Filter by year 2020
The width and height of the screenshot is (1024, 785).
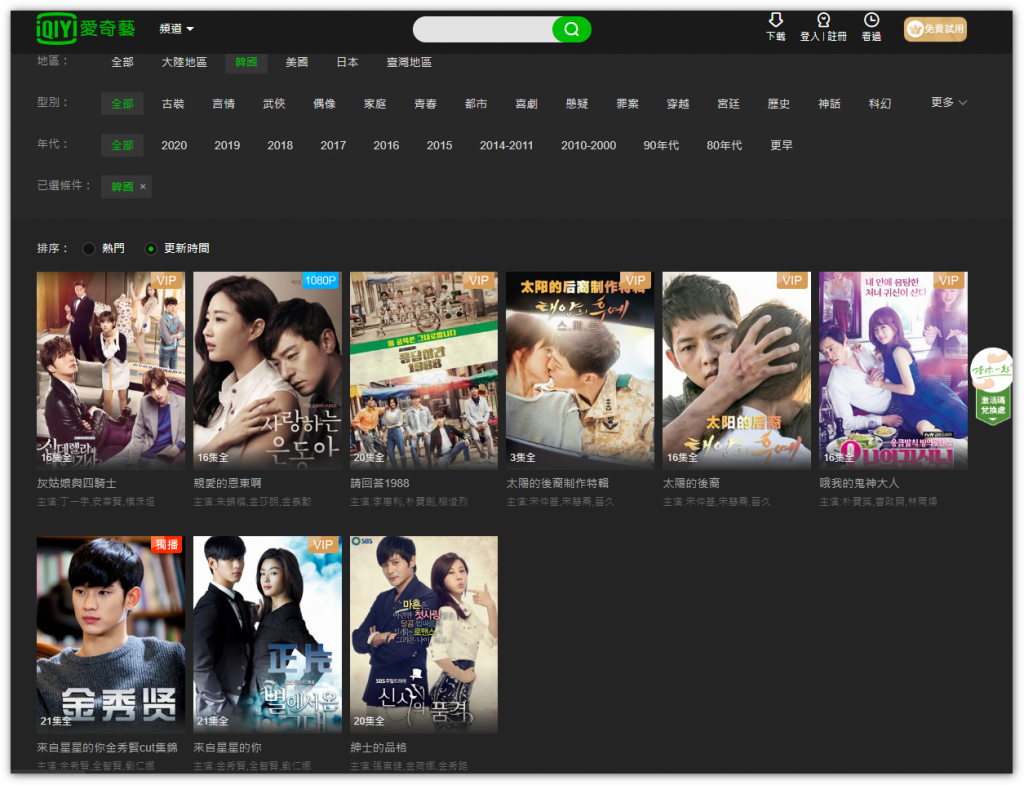coord(174,146)
